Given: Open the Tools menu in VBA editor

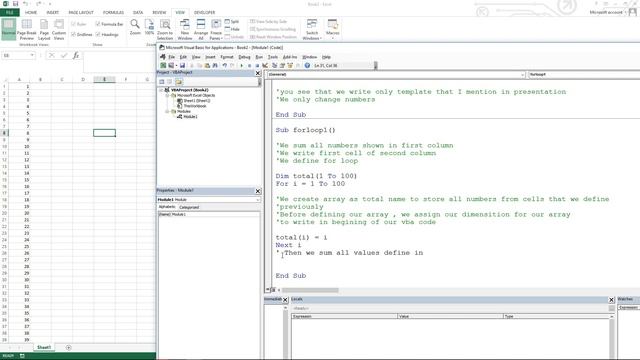Looking at the screenshot, I should coord(273,57).
